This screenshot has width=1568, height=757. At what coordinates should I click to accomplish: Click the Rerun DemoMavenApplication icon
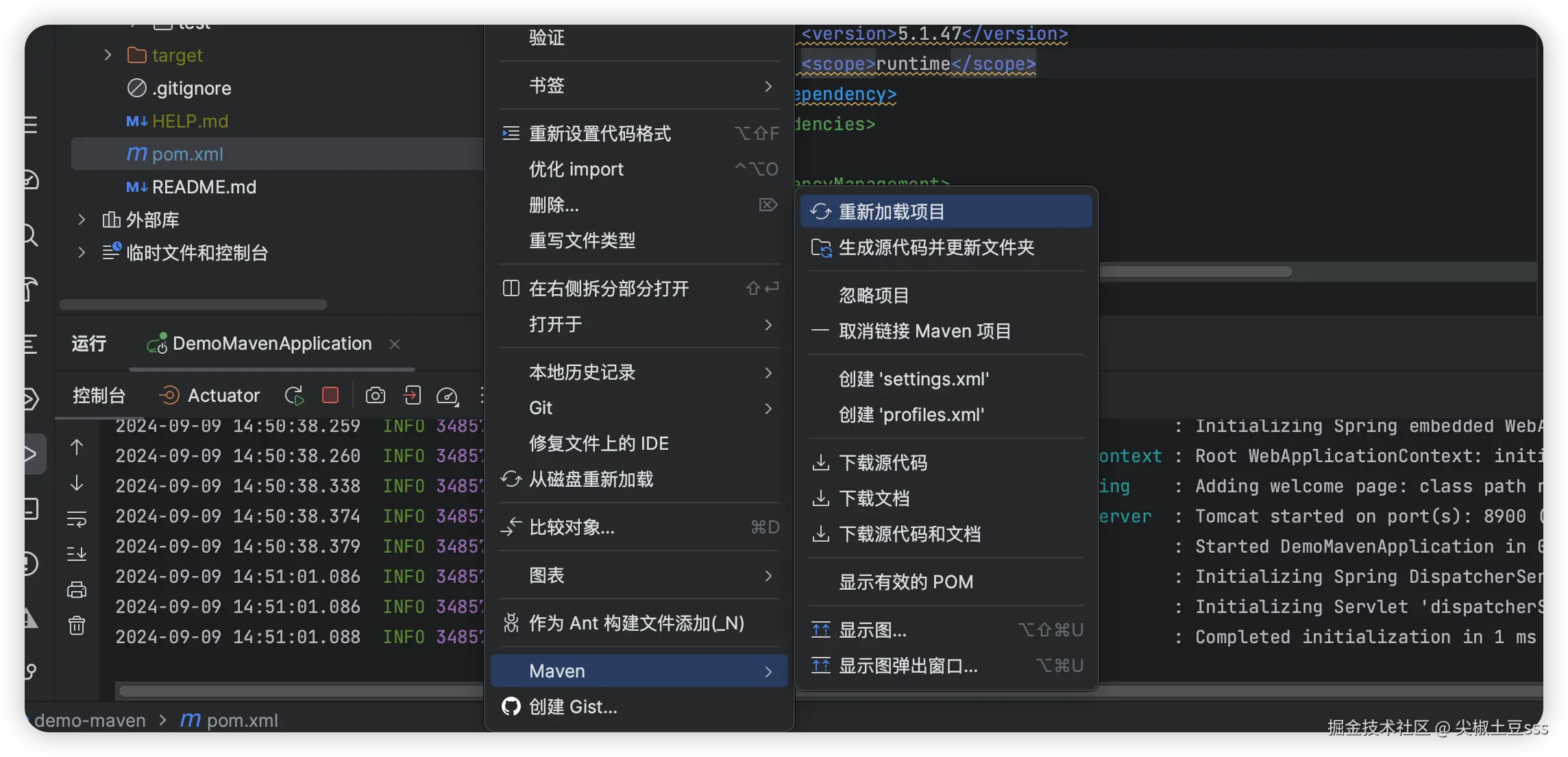pos(294,395)
